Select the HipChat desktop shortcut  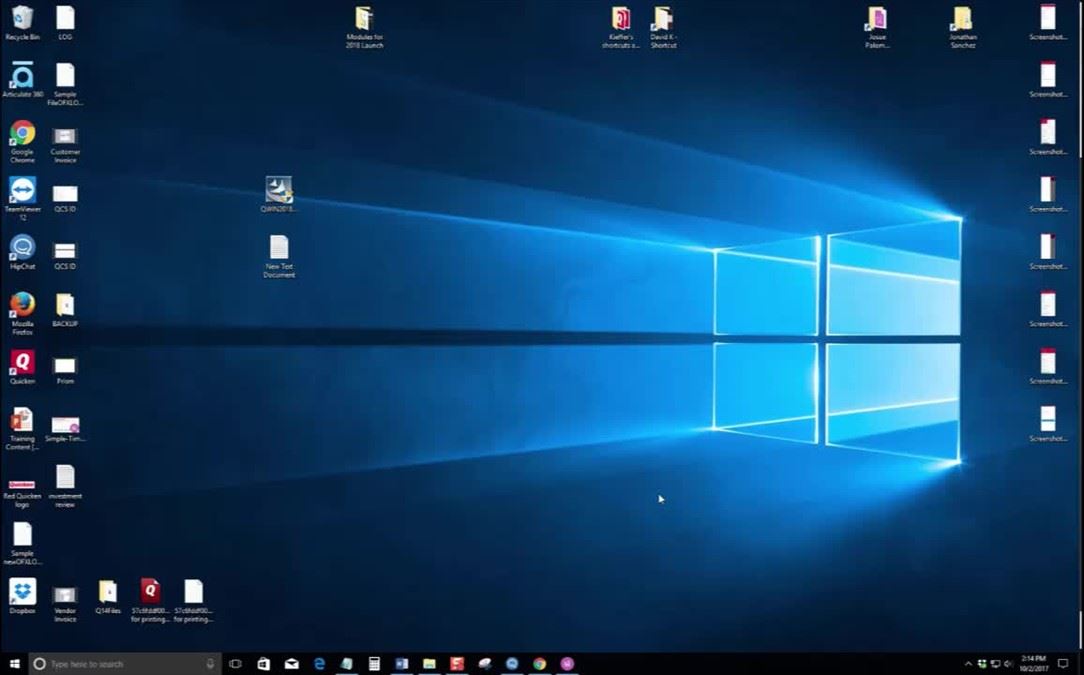pos(22,248)
